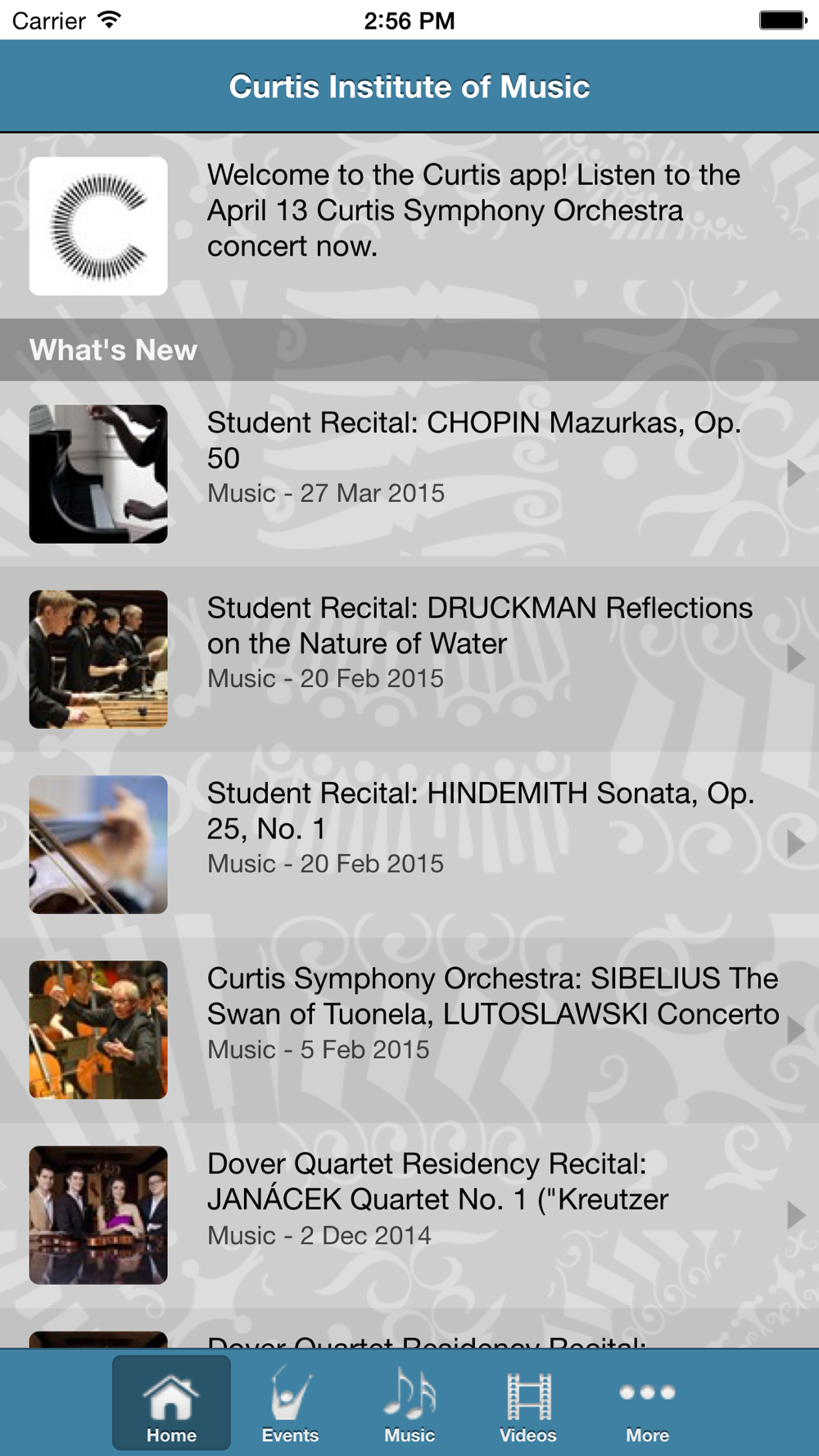
Task: Tap the percussion ensemble thumbnail
Action: (x=98, y=659)
